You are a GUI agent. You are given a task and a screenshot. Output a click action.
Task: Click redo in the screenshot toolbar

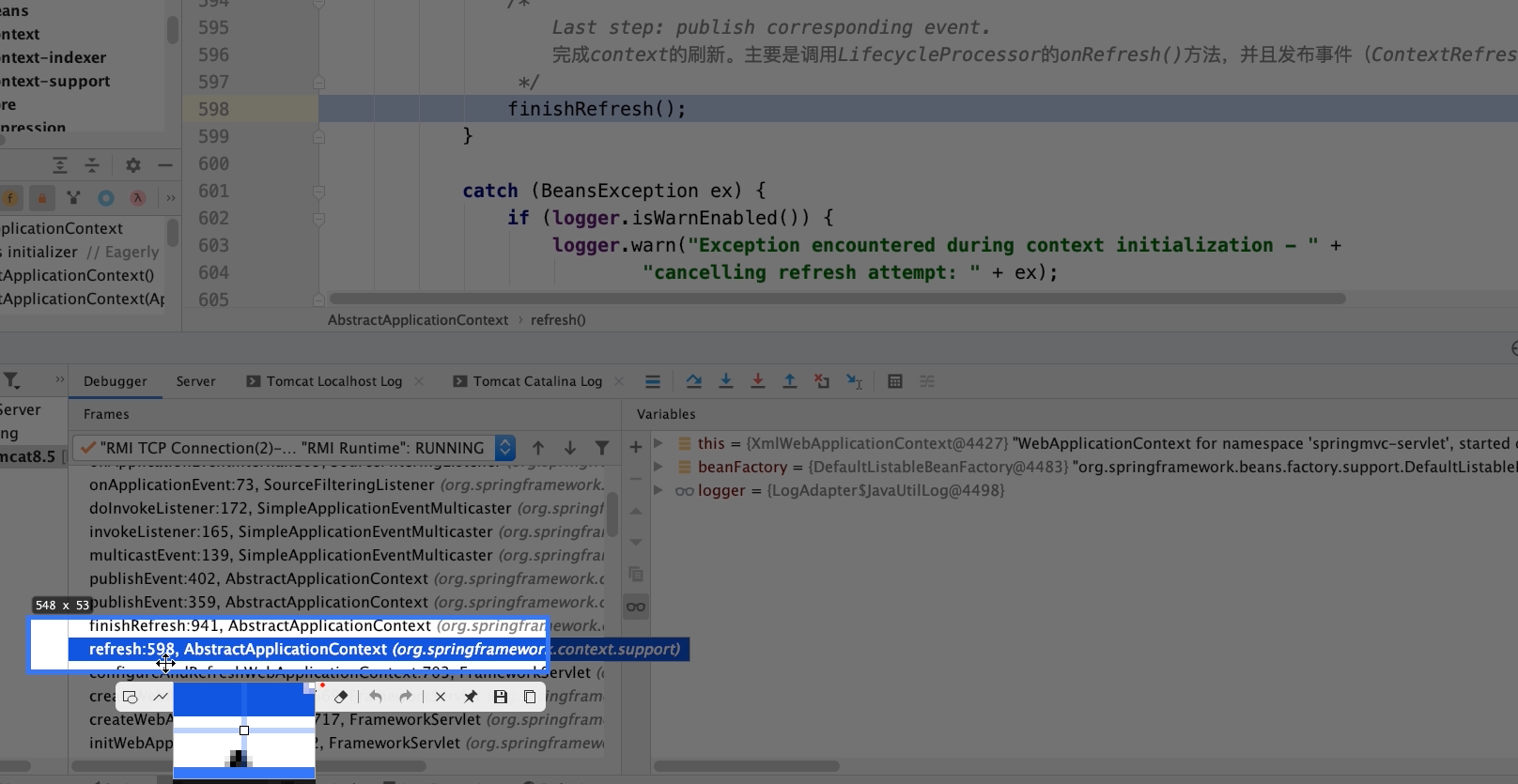tap(406, 697)
